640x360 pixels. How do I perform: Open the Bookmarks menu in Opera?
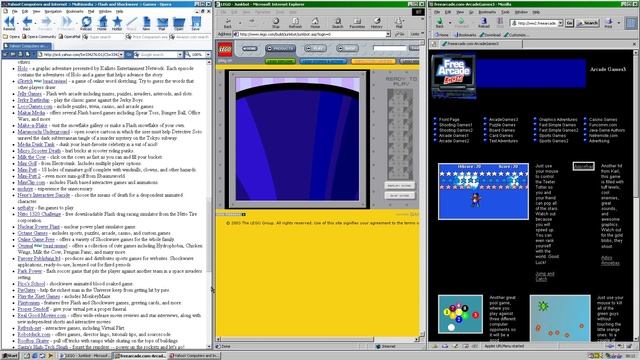[75, 11]
